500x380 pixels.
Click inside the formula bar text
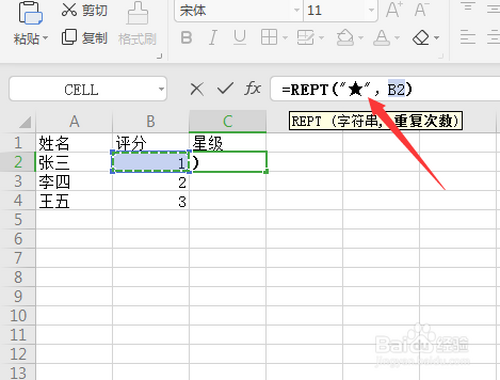pos(347,89)
